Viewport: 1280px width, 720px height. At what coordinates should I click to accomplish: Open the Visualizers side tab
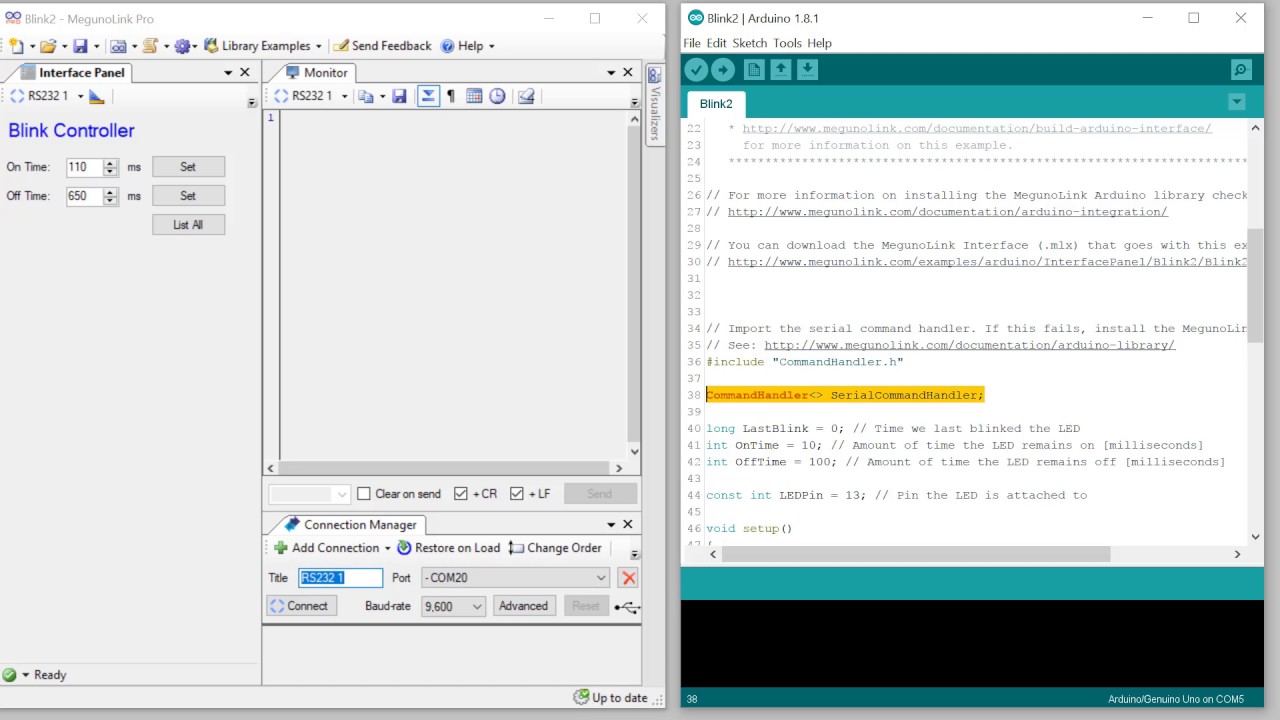click(655, 105)
